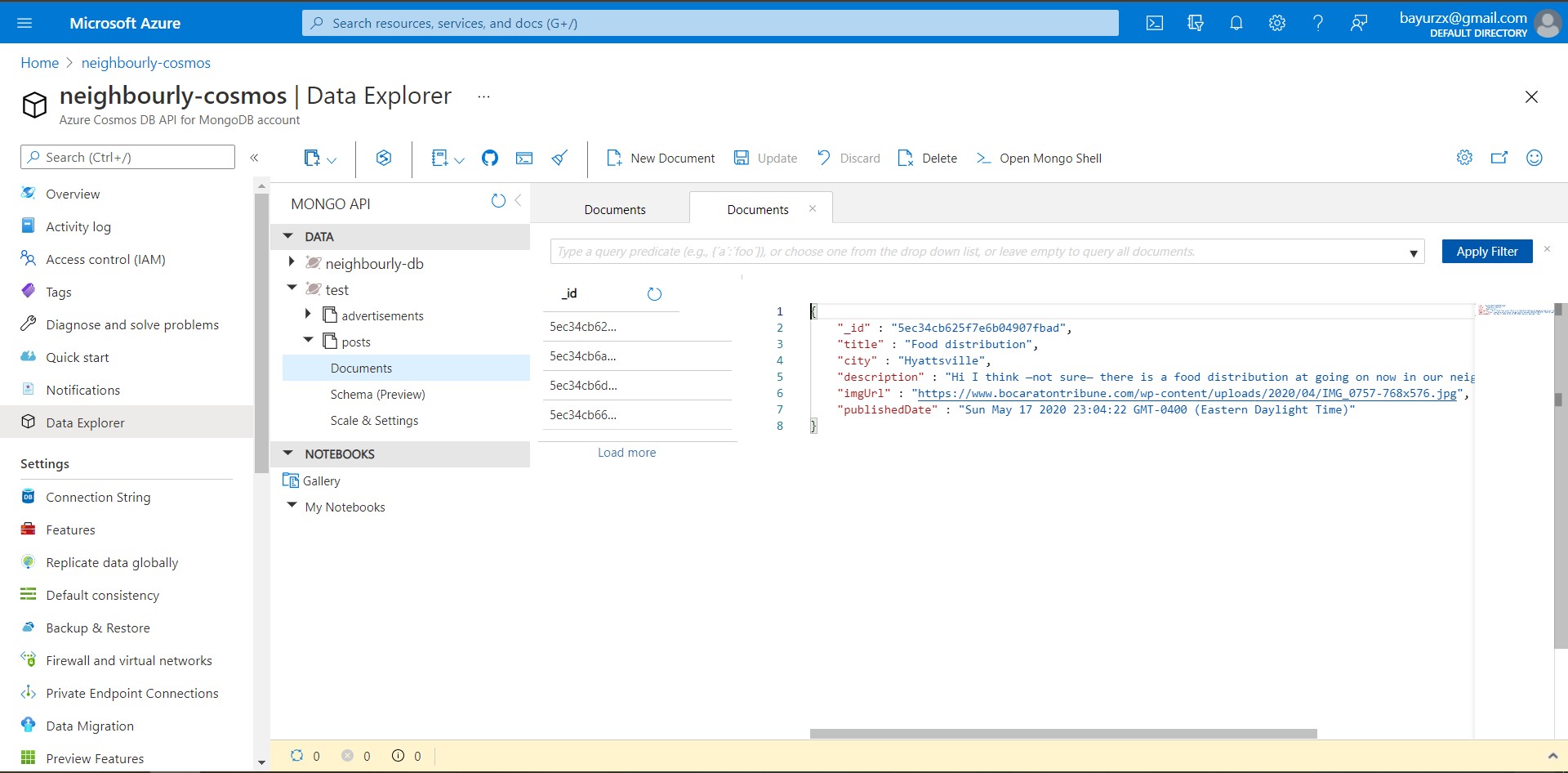Click the Update button

coord(765,158)
